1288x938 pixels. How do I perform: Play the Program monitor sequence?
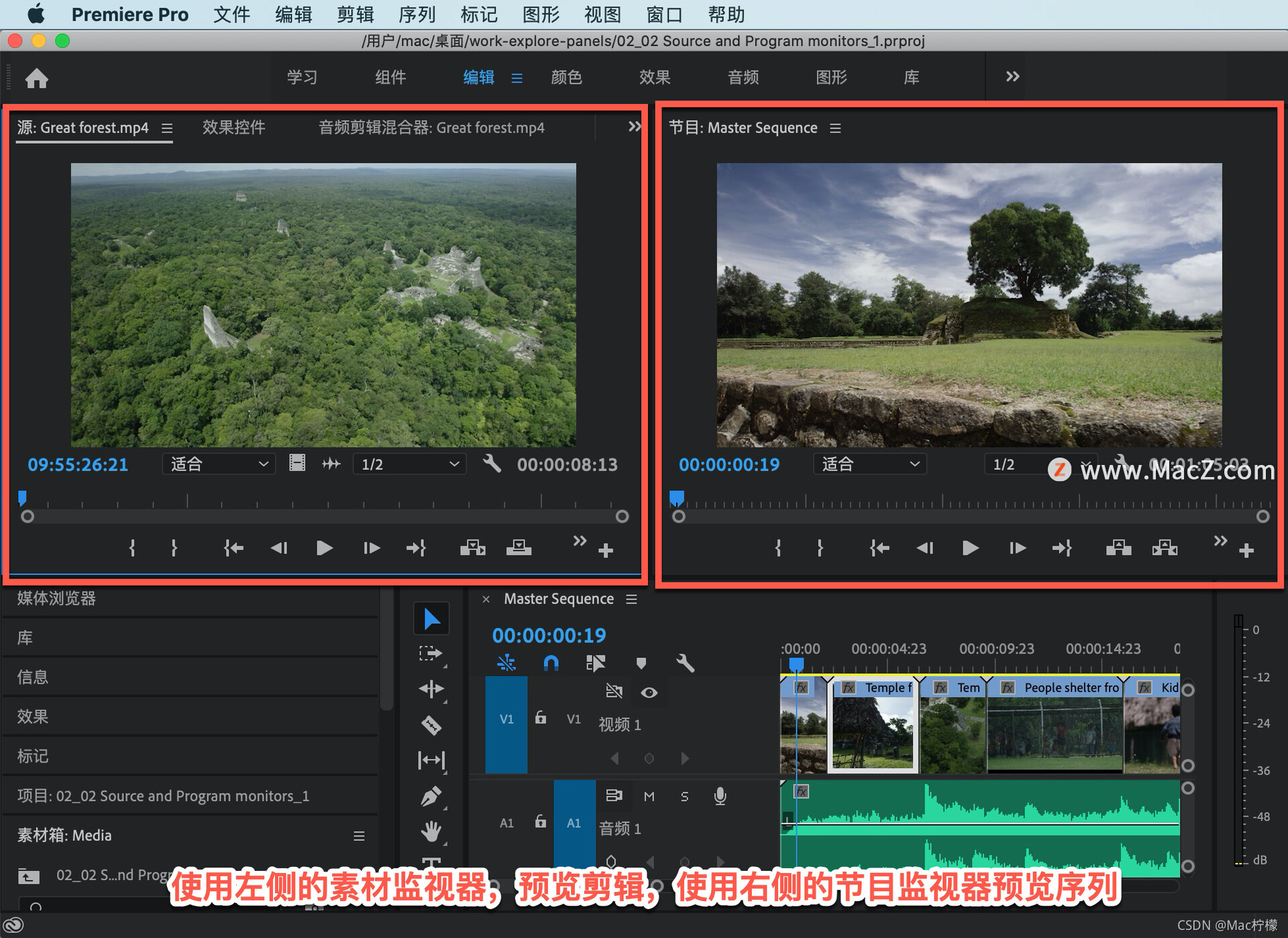pyautogui.click(x=970, y=548)
